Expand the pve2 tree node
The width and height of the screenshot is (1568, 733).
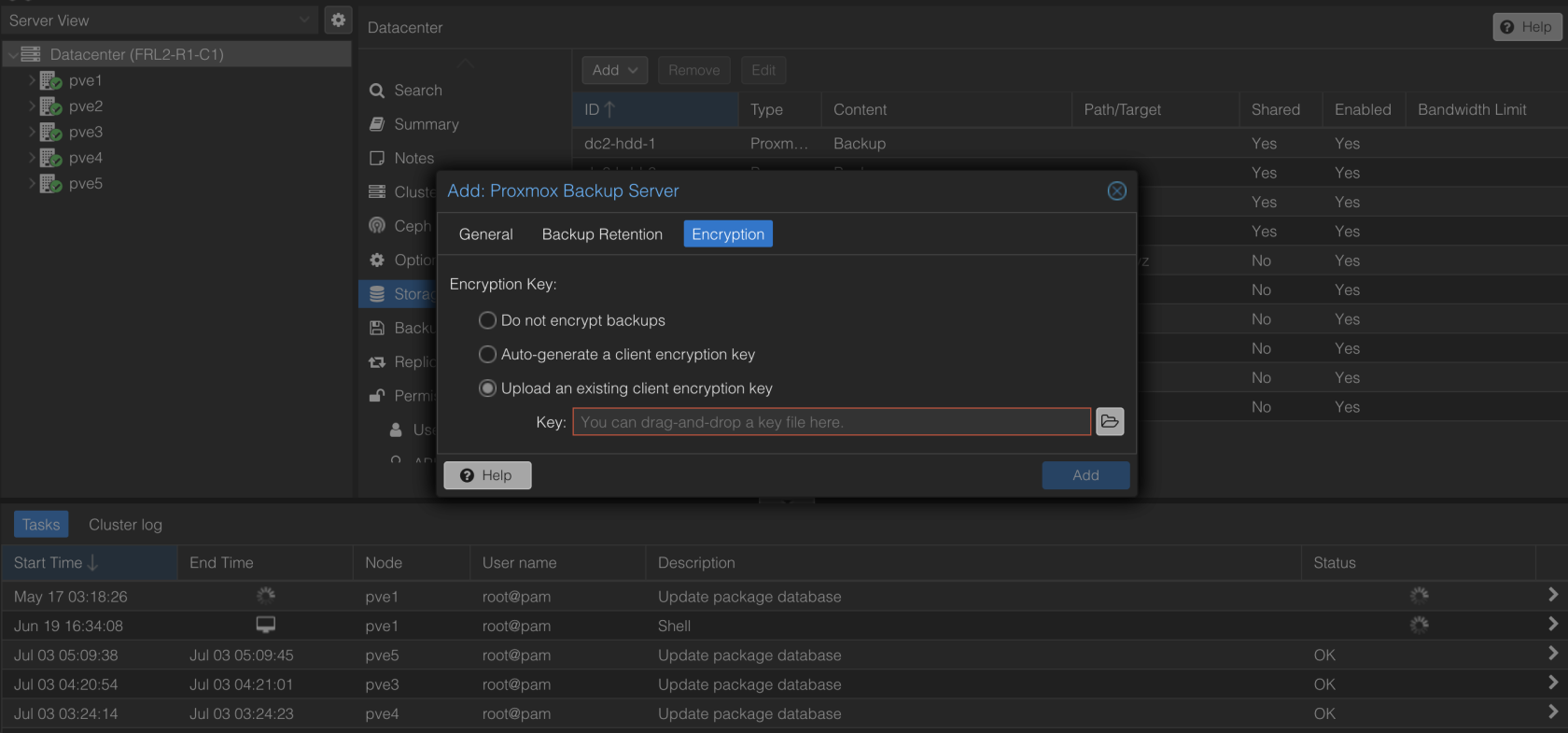tap(32, 106)
